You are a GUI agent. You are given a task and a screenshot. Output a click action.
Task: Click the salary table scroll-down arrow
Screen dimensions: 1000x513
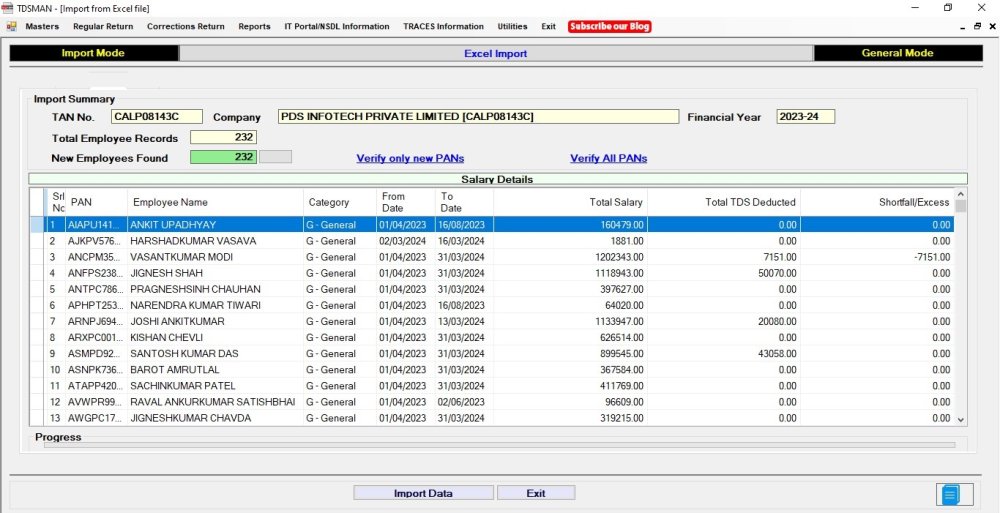coord(961,420)
